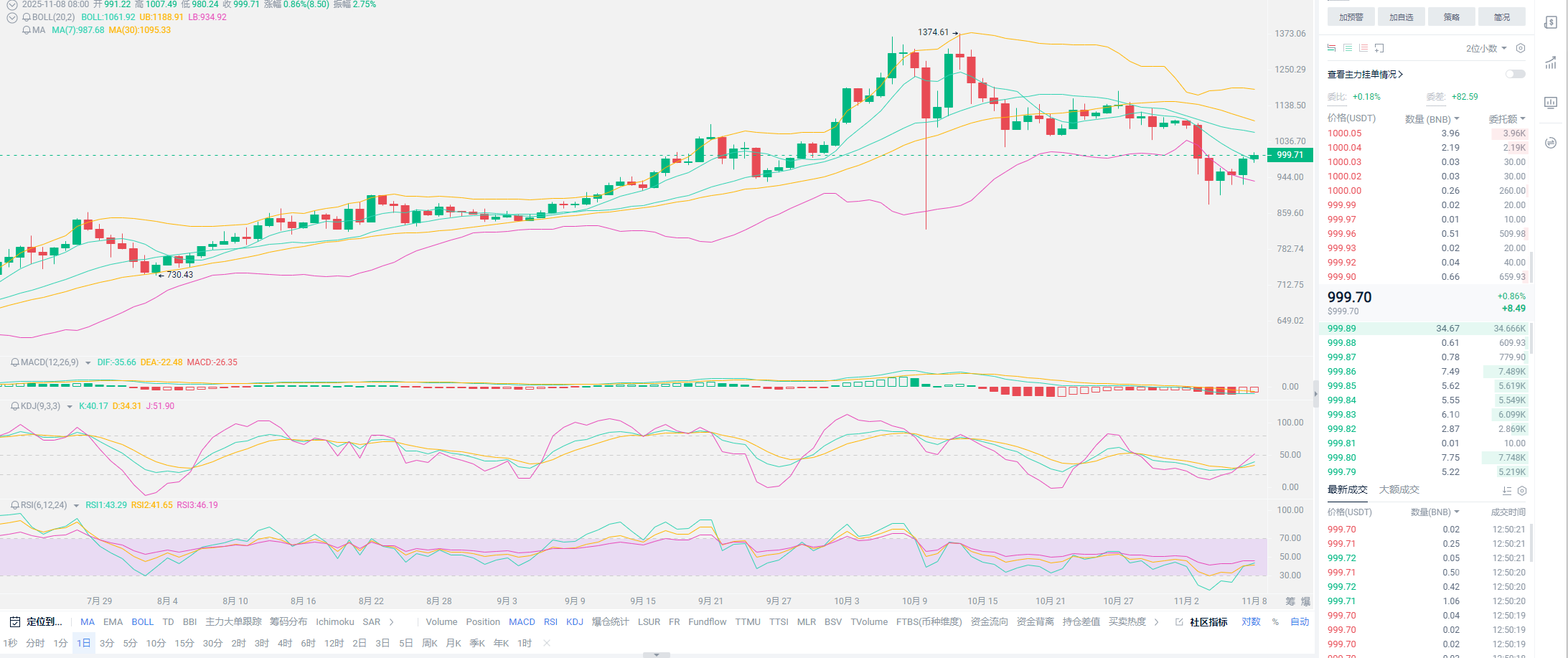Click the 加自选 button
Screen dimensions: 1568x658
tap(1401, 17)
